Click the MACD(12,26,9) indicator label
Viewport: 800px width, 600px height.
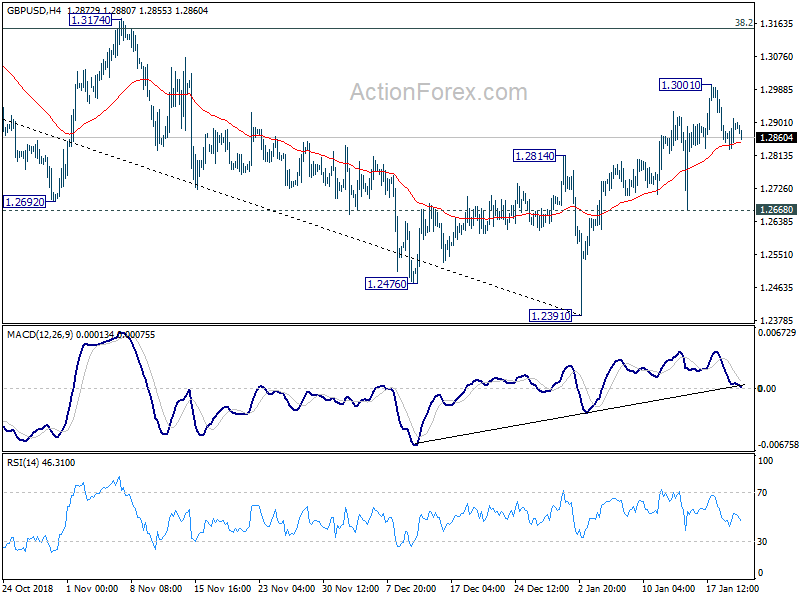click(x=40, y=335)
